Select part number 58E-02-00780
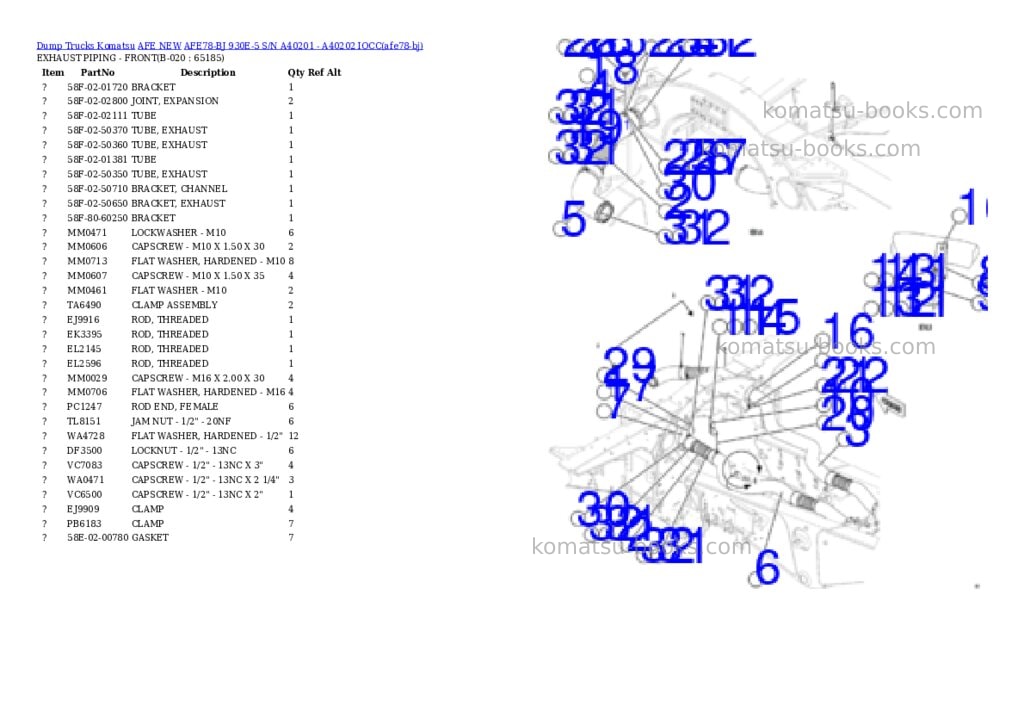Screen dimensions: 1024x725 point(97,538)
